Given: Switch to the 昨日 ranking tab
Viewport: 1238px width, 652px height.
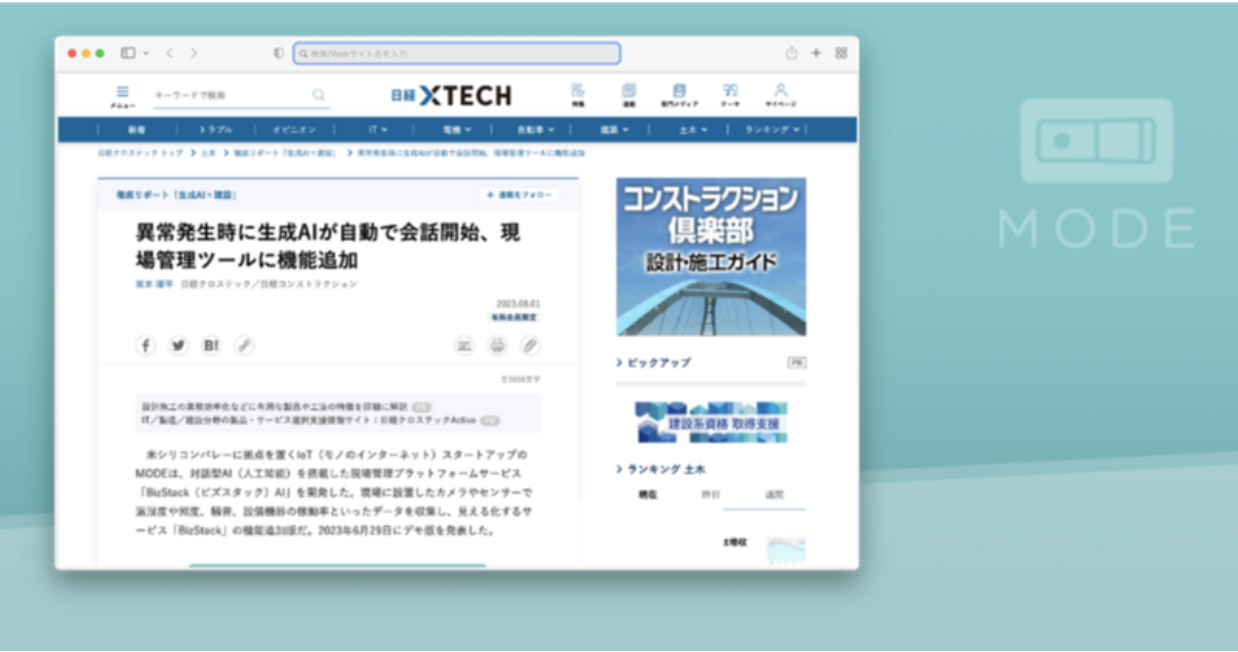Looking at the screenshot, I should (x=709, y=494).
